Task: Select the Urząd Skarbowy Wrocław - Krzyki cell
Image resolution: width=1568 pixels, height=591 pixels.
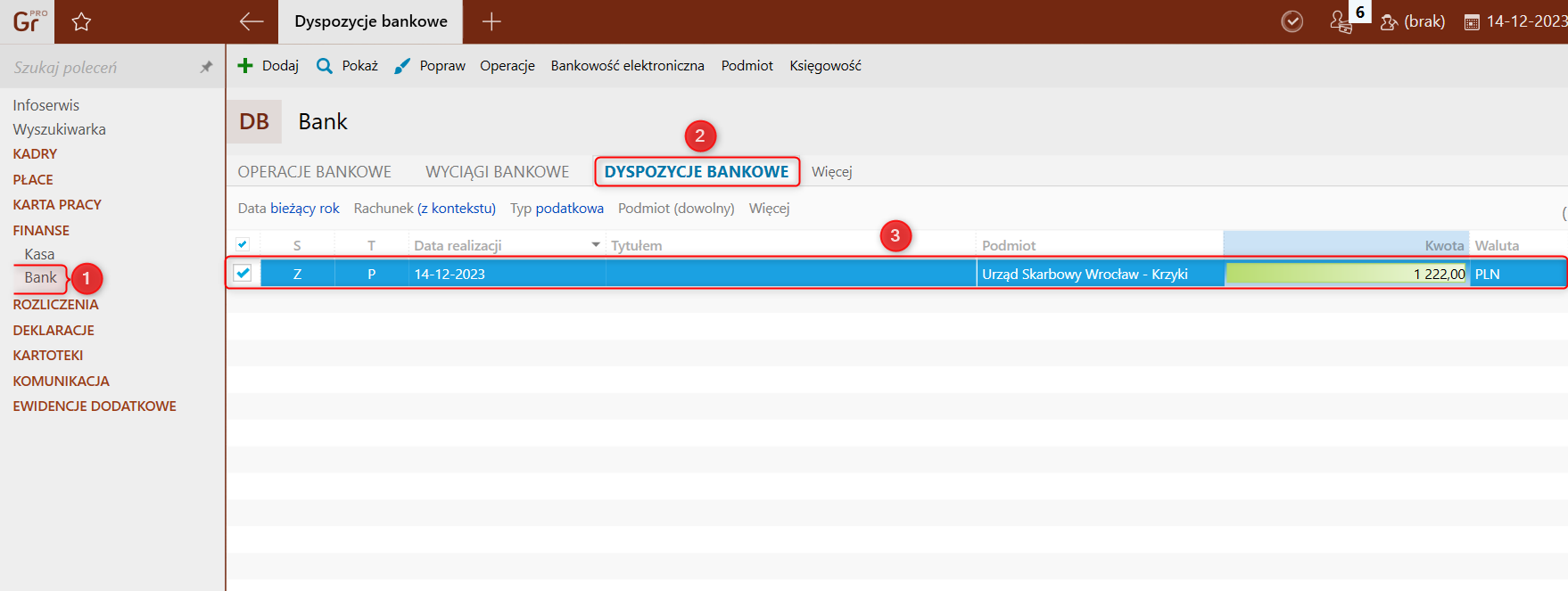Action: [x=1100, y=274]
